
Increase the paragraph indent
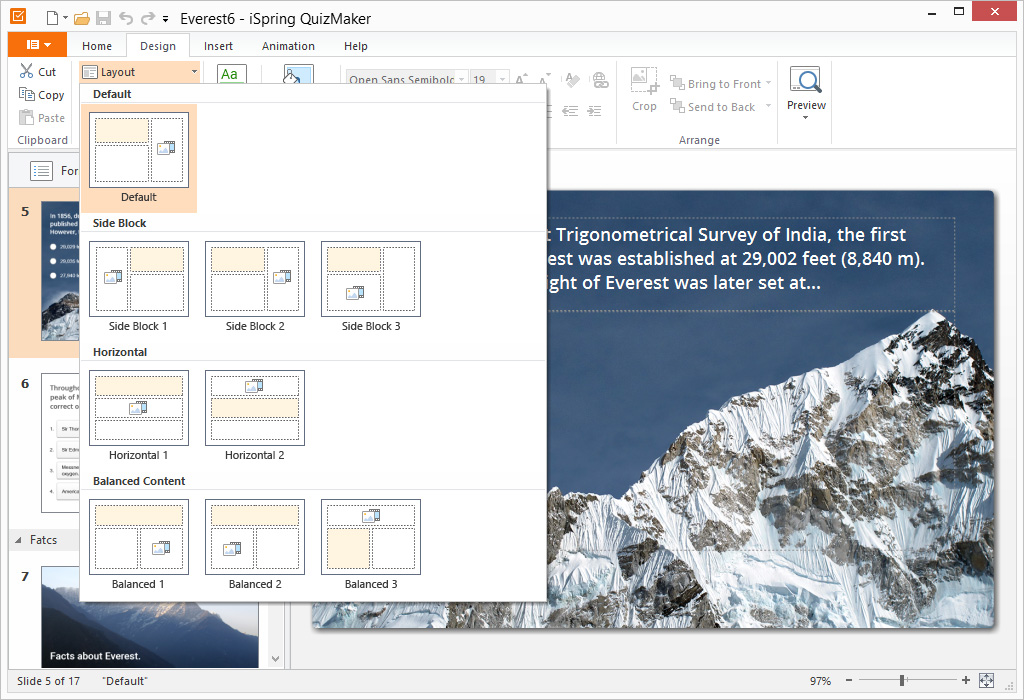tap(594, 111)
